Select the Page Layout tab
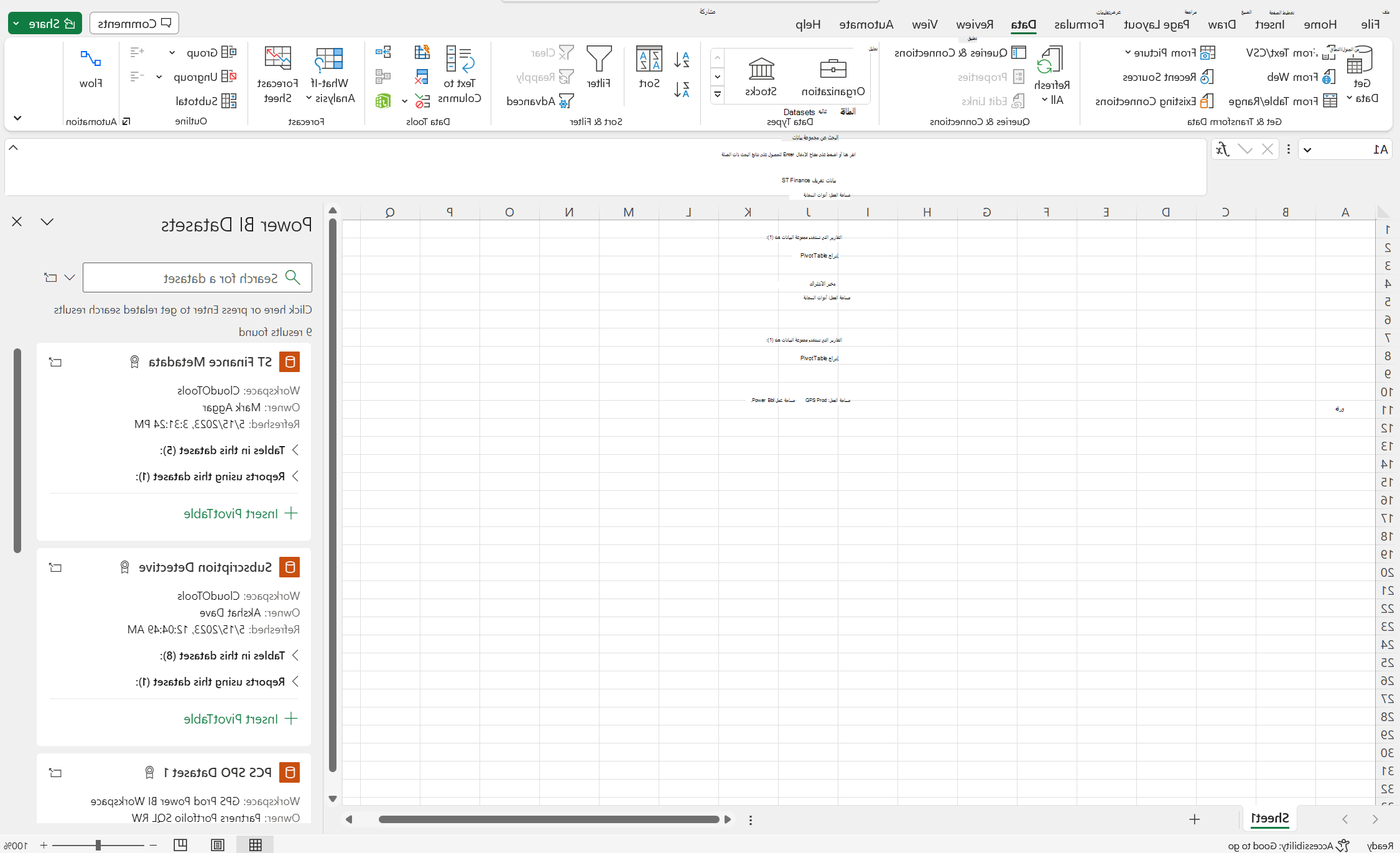 click(x=1156, y=24)
